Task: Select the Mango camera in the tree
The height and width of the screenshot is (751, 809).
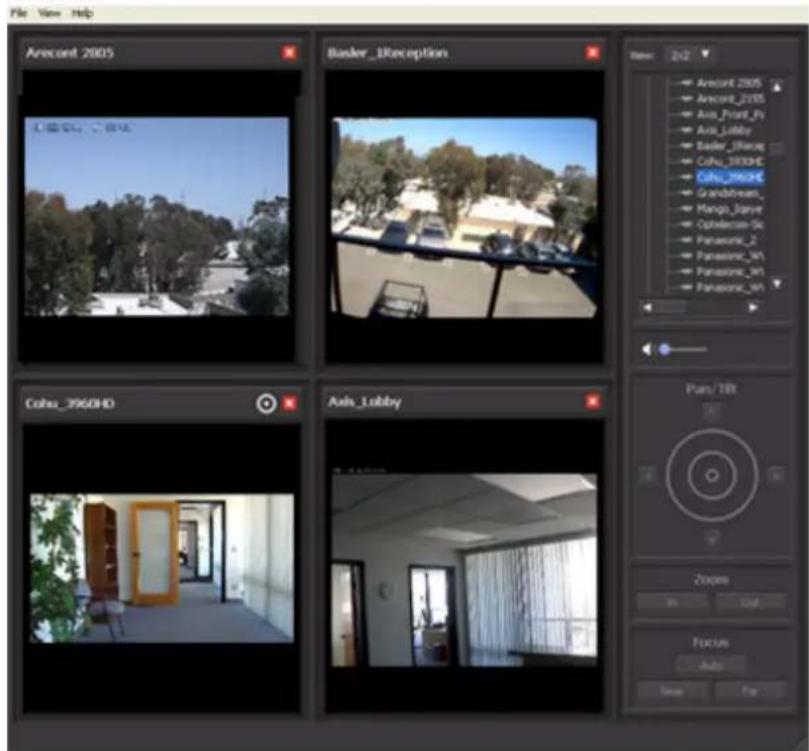Action: 729,209
